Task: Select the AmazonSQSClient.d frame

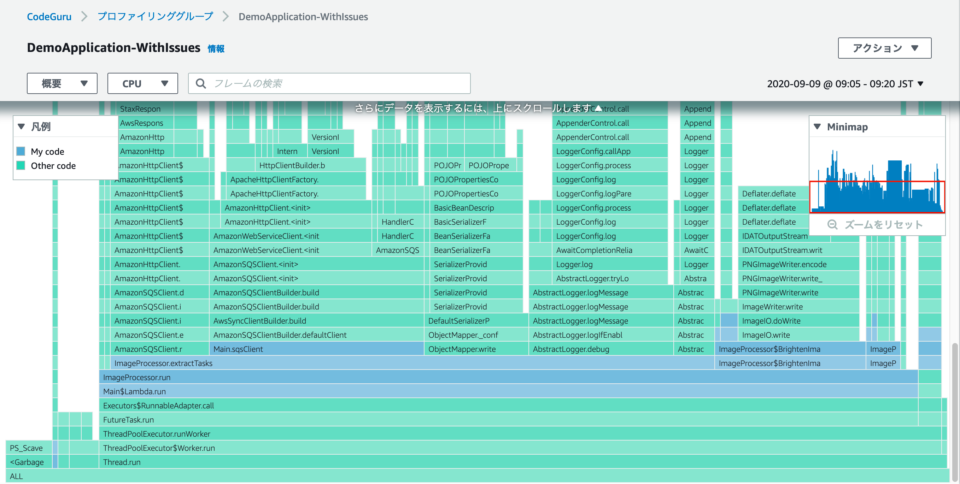Action: point(160,293)
